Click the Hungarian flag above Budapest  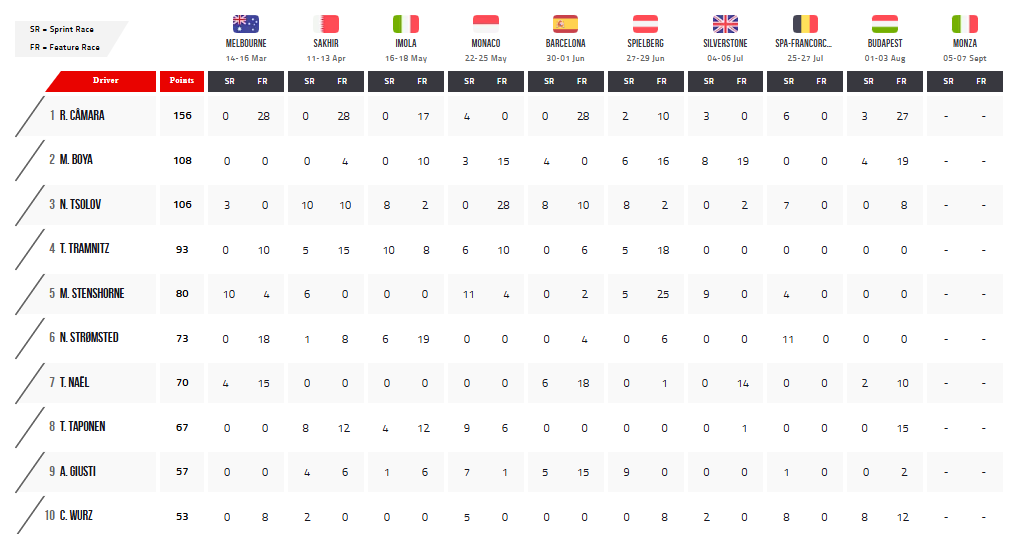click(x=885, y=24)
